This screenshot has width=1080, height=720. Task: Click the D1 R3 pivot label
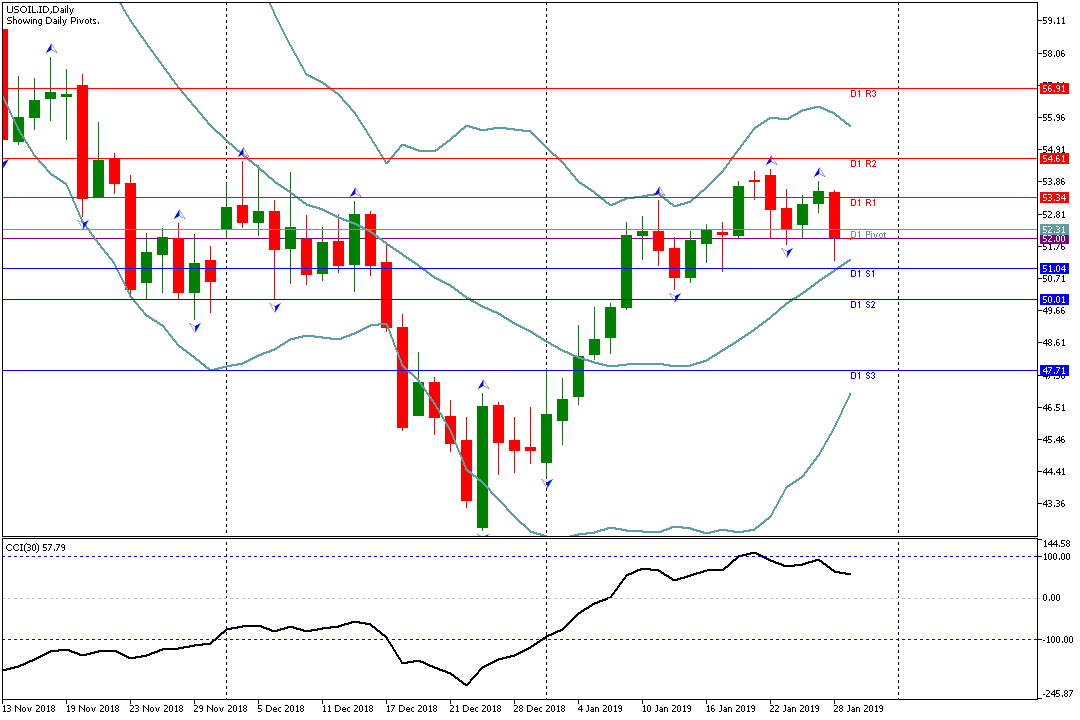863,93
